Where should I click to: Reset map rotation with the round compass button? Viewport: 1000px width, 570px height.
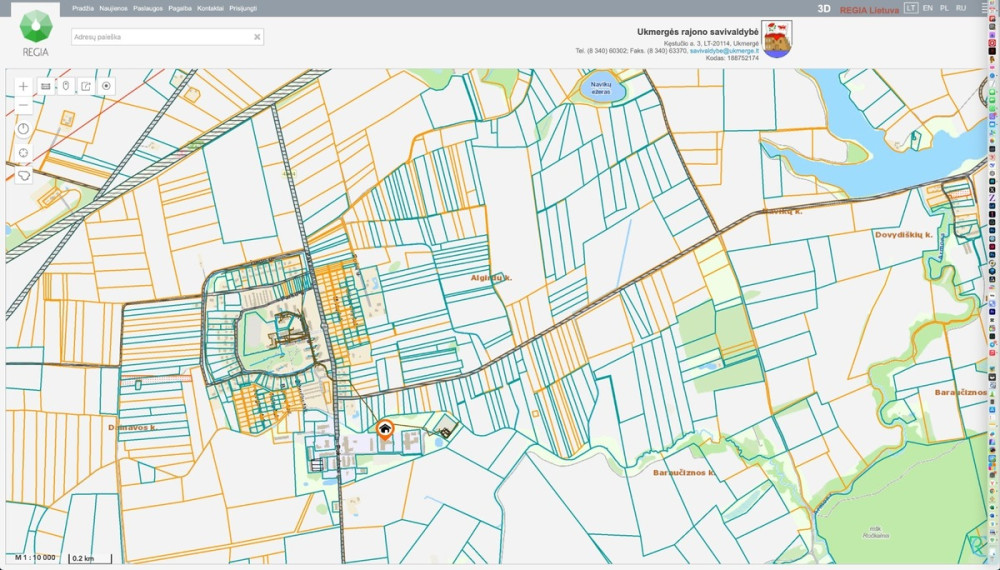[24, 129]
